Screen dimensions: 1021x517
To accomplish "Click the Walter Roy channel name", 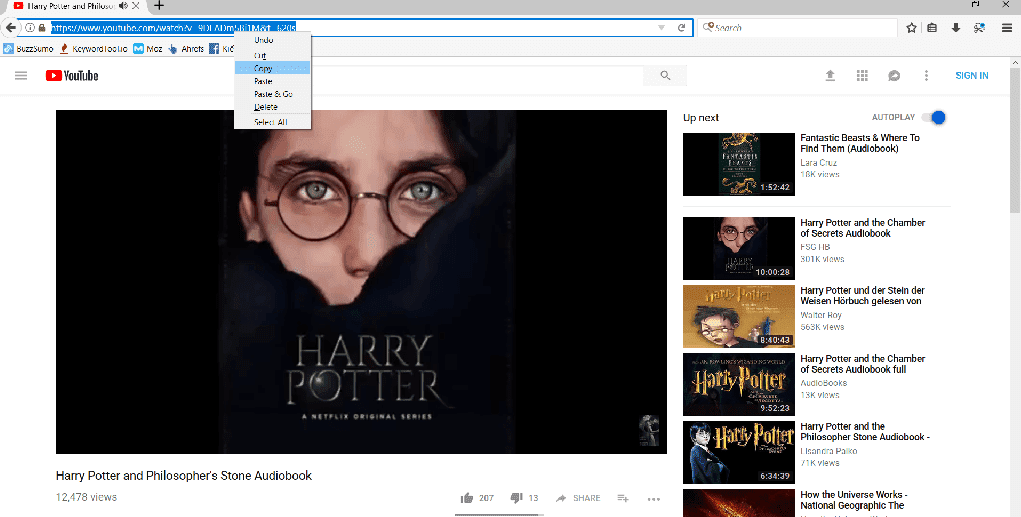I will click(x=820, y=315).
